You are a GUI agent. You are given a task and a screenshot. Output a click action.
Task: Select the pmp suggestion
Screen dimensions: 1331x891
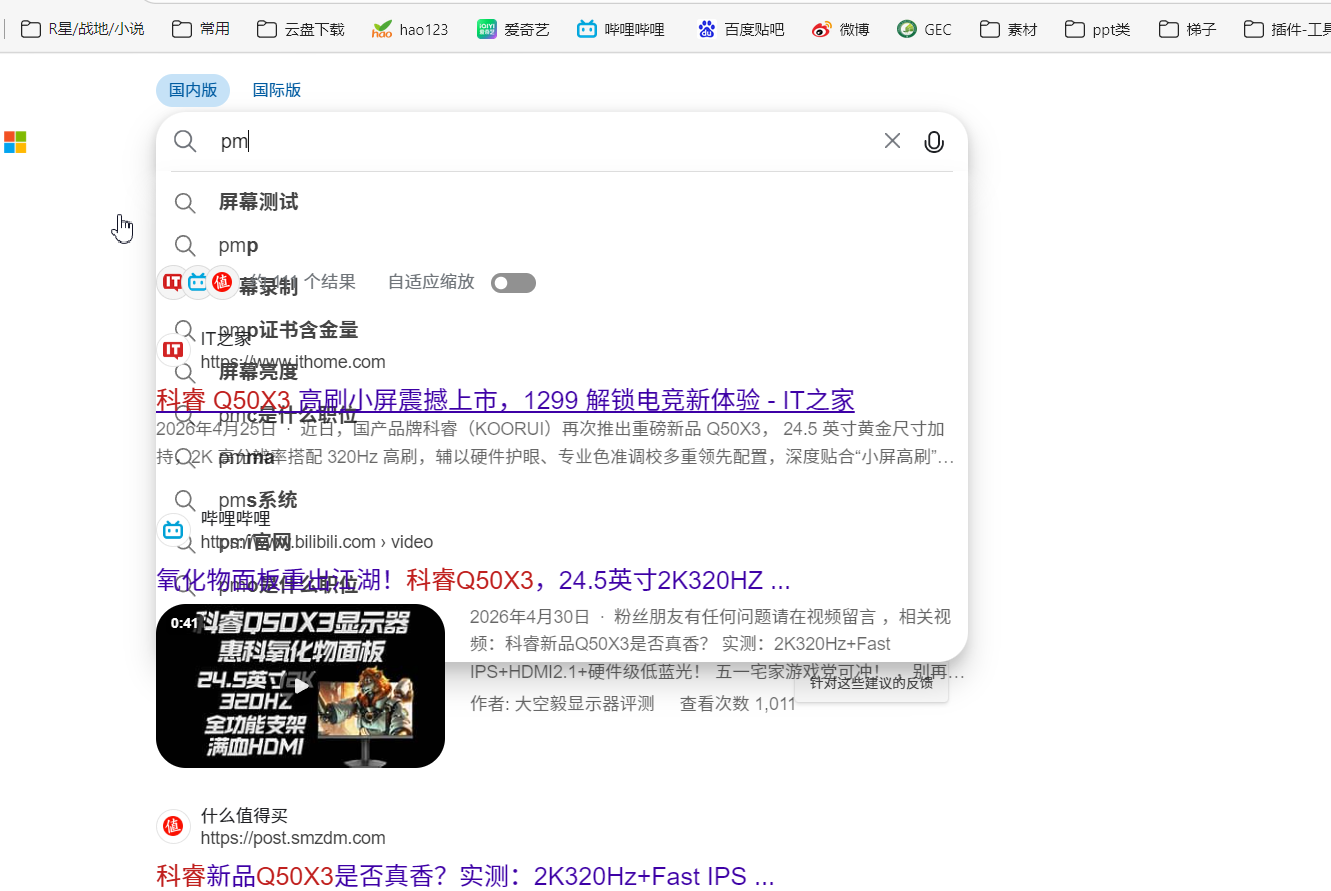(562, 246)
